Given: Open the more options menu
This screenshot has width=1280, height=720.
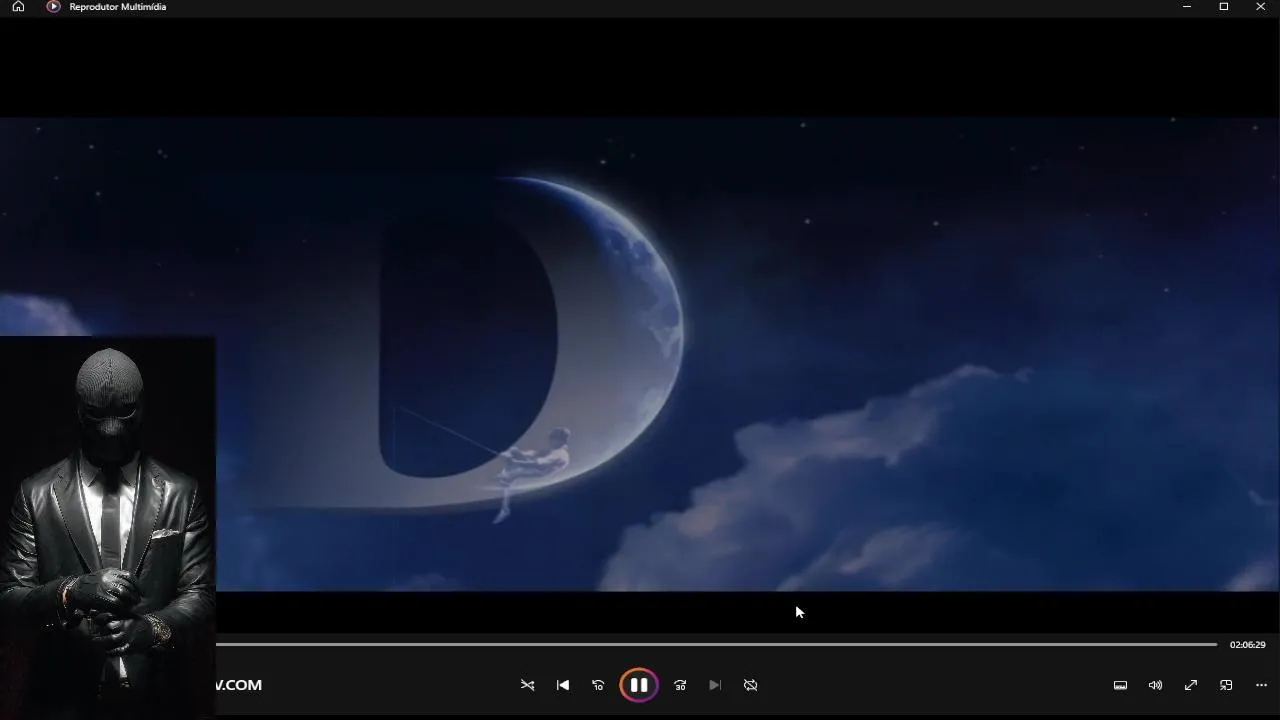Looking at the screenshot, I should 1261,685.
